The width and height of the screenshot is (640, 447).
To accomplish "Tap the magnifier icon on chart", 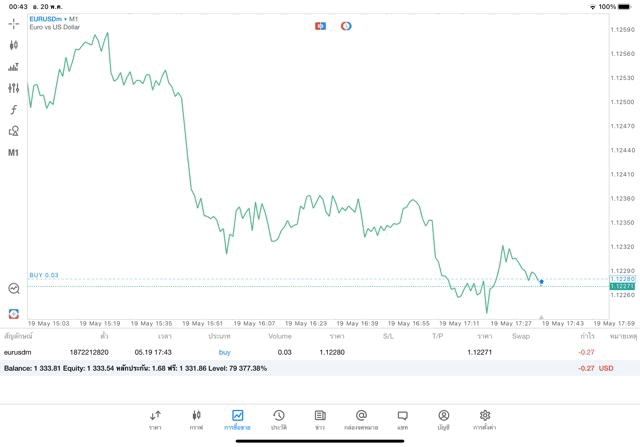I will (14, 288).
